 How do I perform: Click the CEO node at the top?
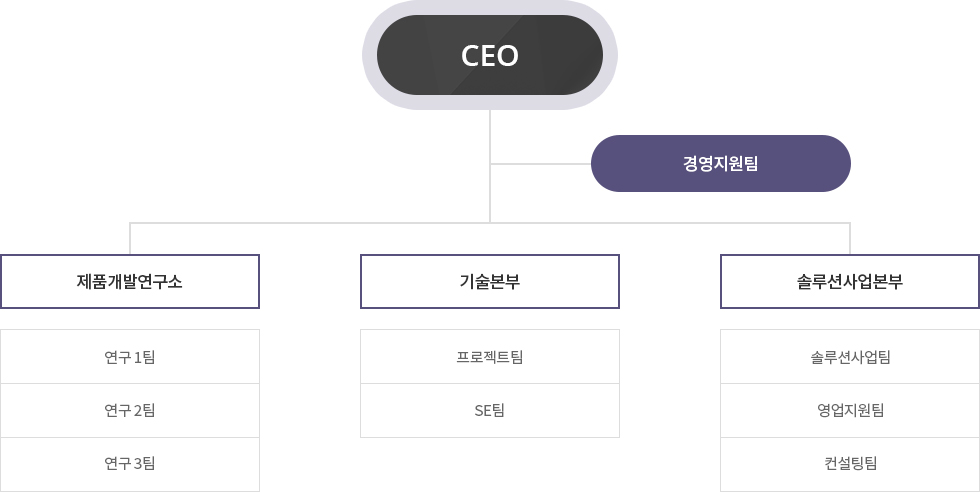(490, 55)
